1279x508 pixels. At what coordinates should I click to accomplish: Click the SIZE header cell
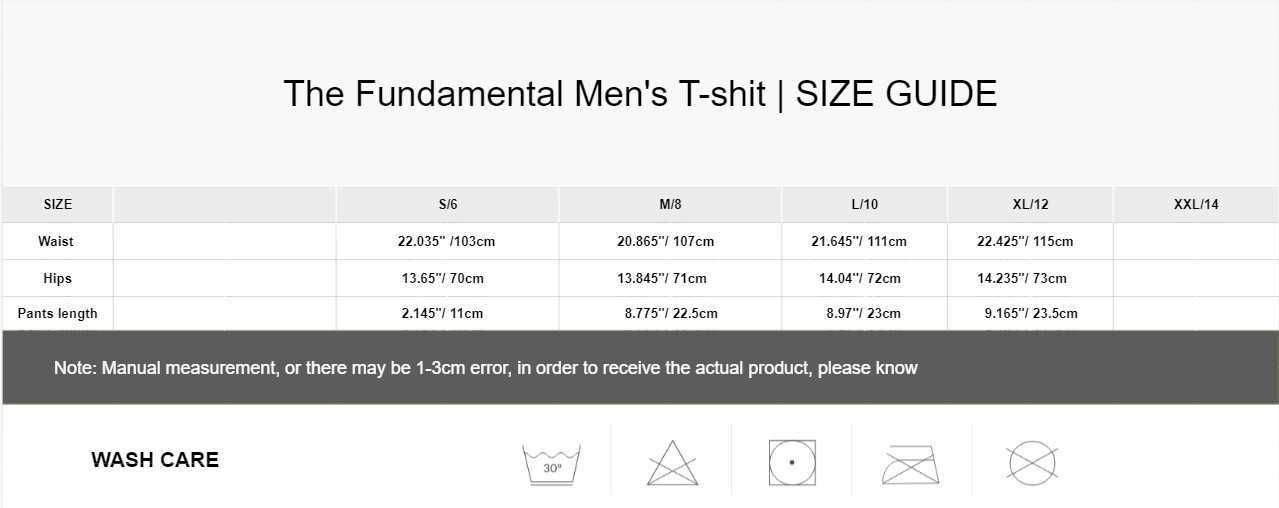pyautogui.click(x=58, y=204)
